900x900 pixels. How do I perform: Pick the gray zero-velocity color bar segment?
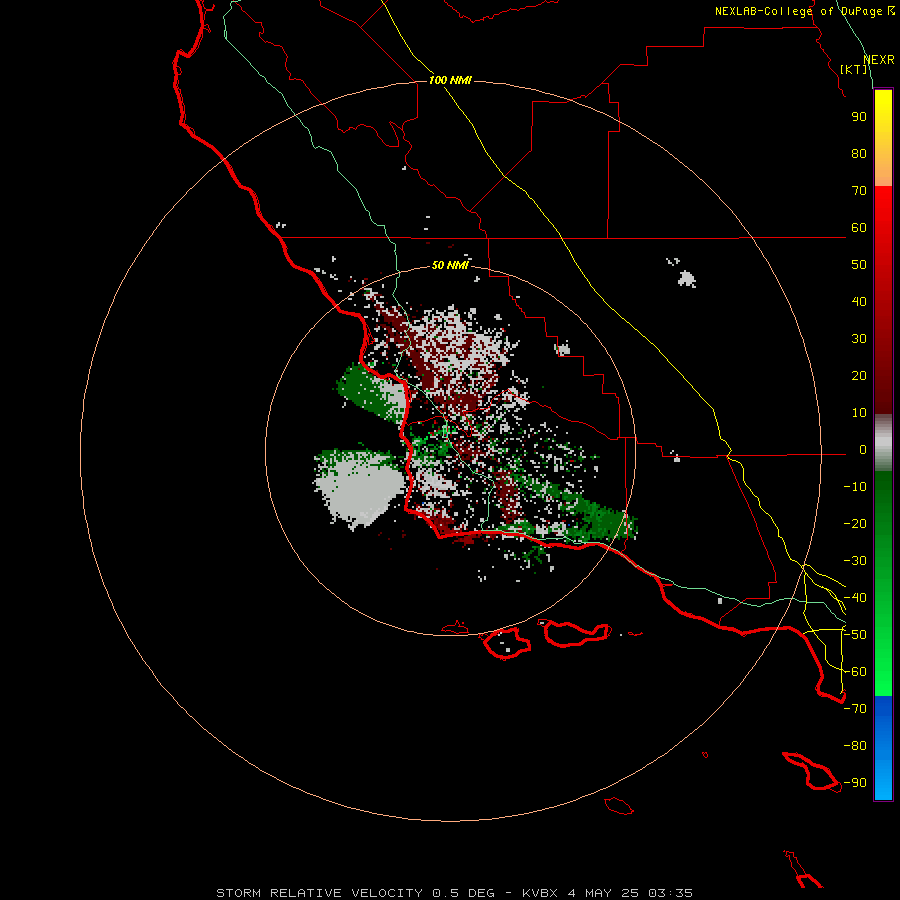point(883,443)
